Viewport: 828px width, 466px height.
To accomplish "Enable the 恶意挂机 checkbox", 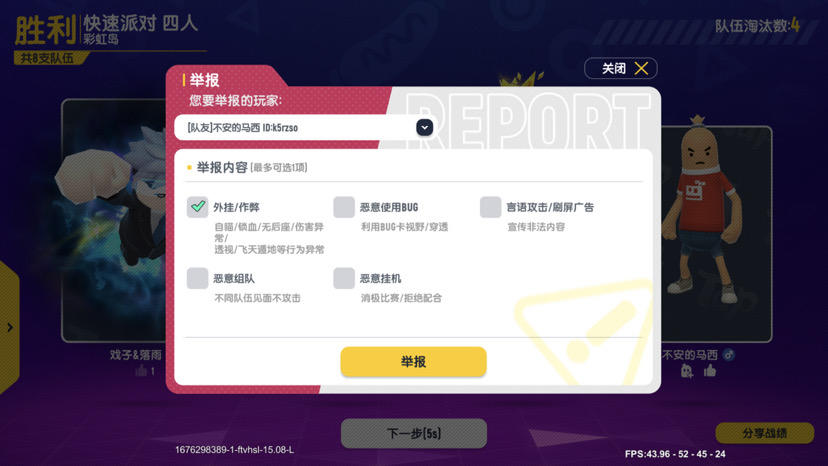I will [x=344, y=278].
